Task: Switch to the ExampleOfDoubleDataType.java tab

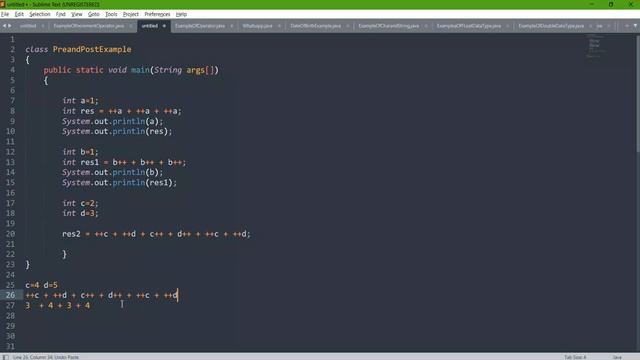Action: point(551,26)
